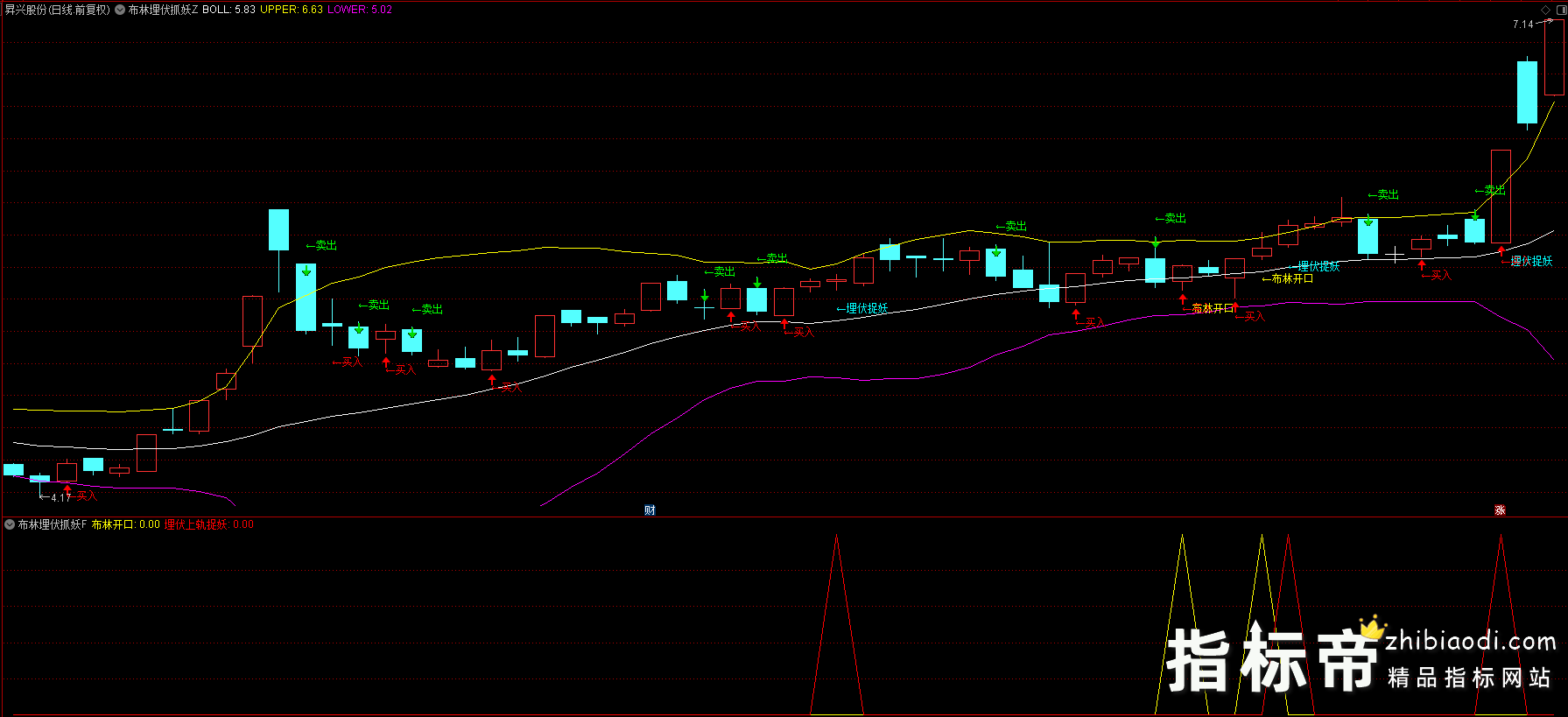The image size is (1568, 717).
Task: Click the 涨 marker icon at chart bottom
Action: 1500,510
